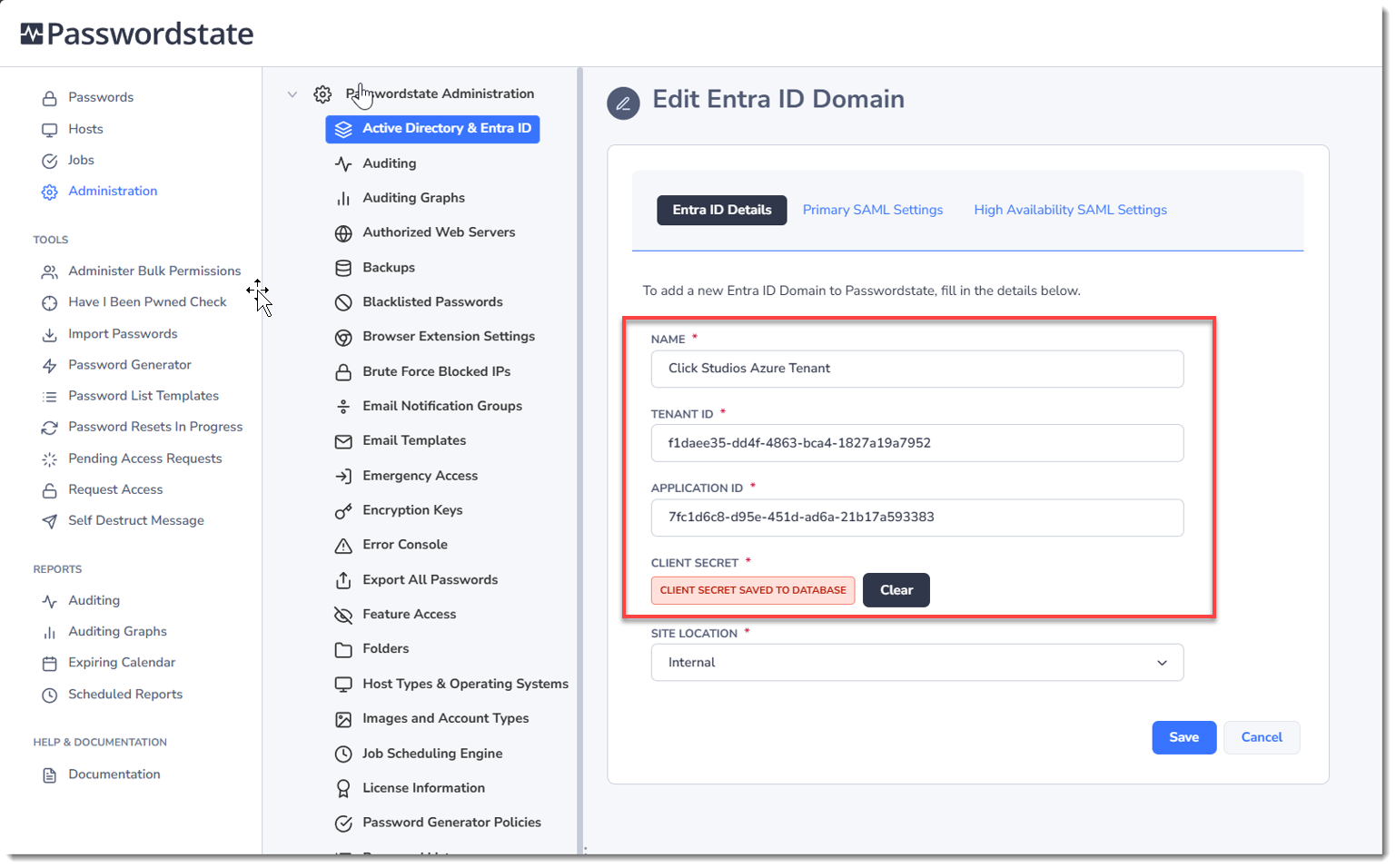Click the Have I Been Pwned Check icon
Screen dimensions: 1396x868
pyautogui.click(x=50, y=302)
